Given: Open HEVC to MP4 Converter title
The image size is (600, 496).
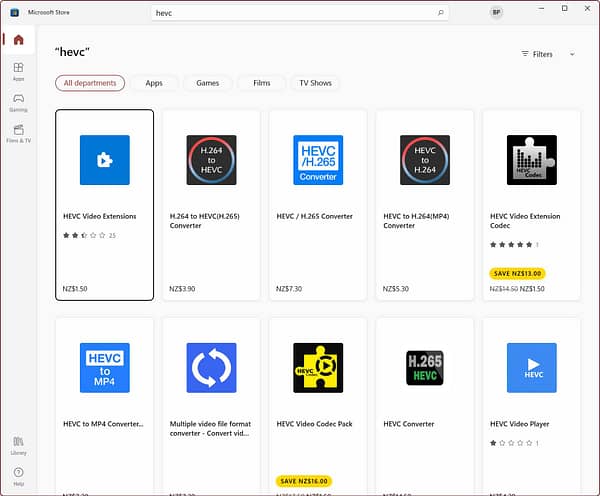Looking at the screenshot, I should pyautogui.click(x=103, y=424).
